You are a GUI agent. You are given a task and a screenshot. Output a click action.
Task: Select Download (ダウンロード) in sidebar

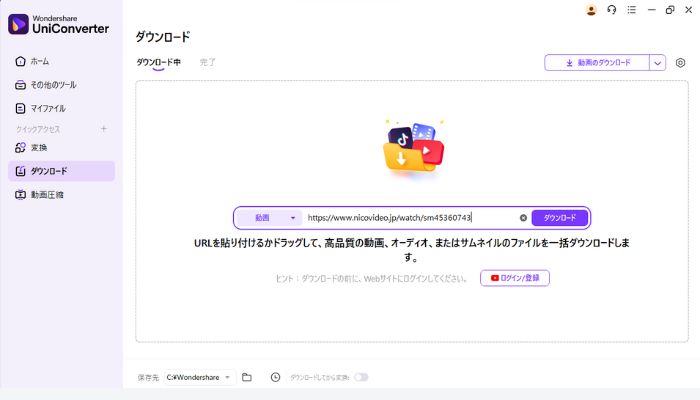[61, 171]
